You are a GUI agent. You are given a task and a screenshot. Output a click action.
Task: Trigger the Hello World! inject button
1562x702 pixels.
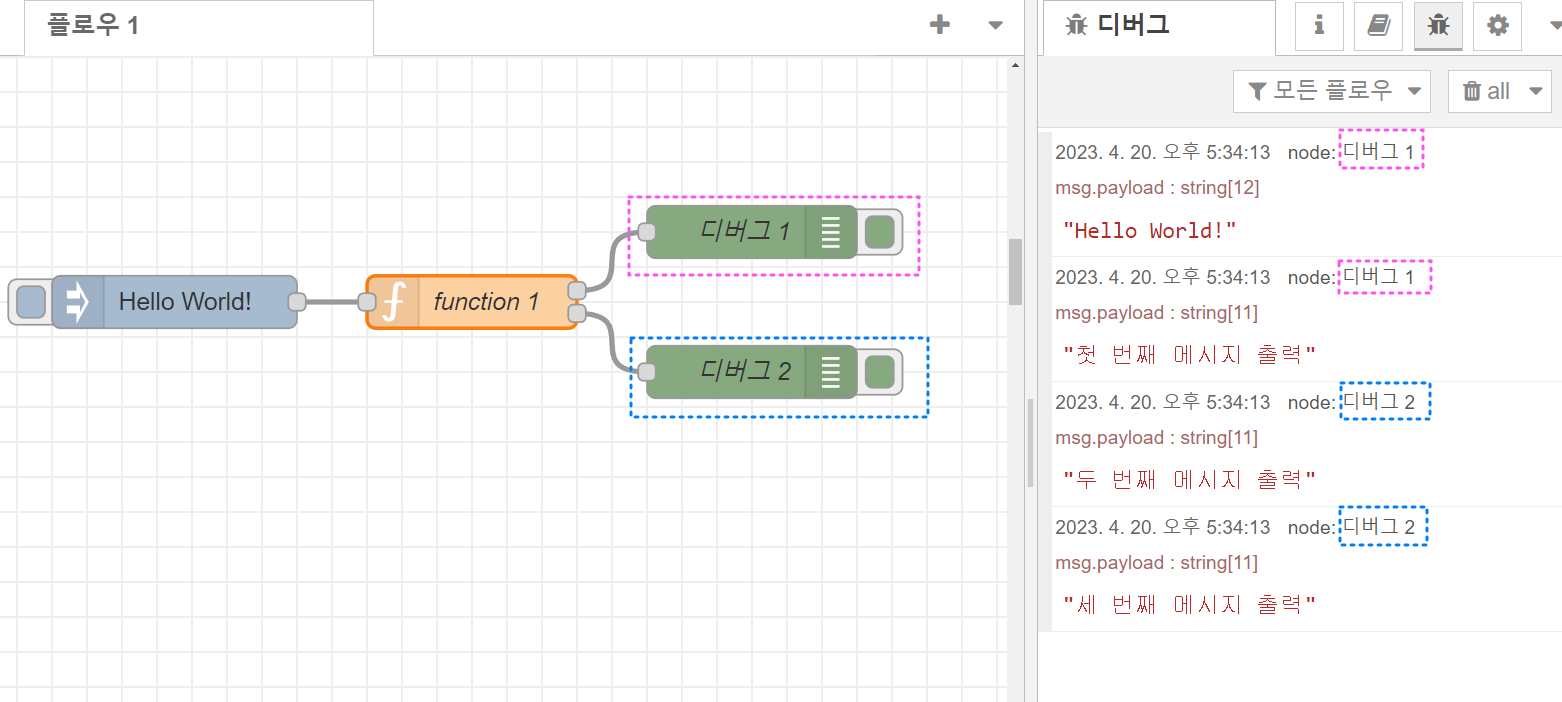tap(30, 302)
